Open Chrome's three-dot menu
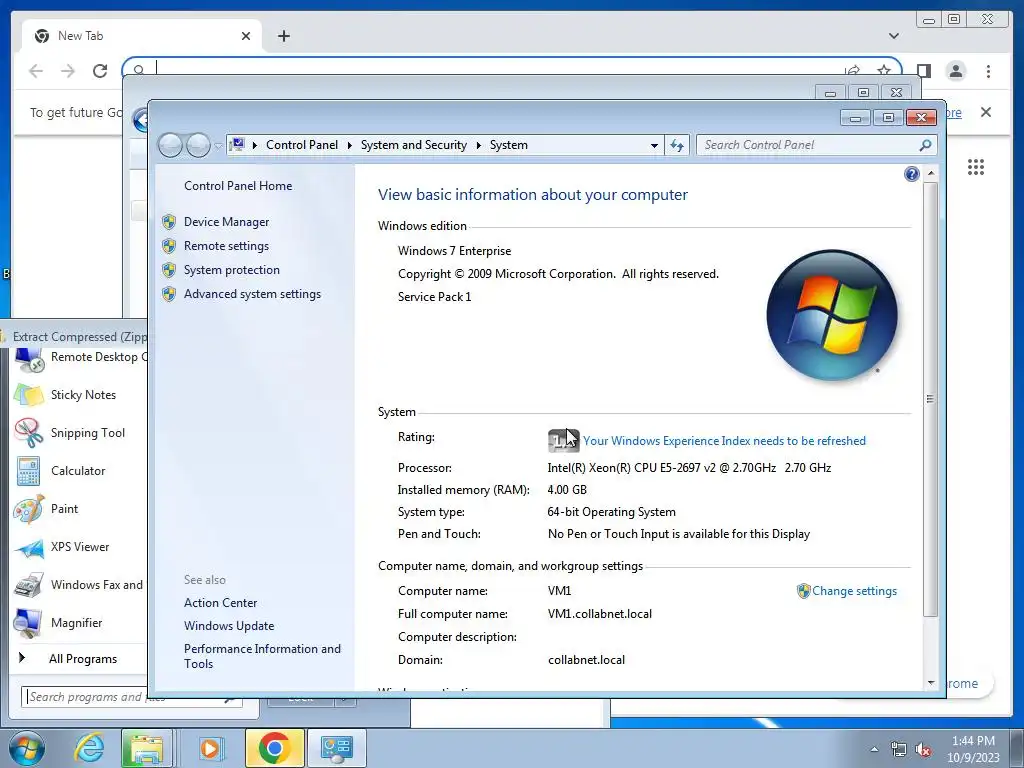The height and width of the screenshot is (768, 1024). [x=988, y=71]
